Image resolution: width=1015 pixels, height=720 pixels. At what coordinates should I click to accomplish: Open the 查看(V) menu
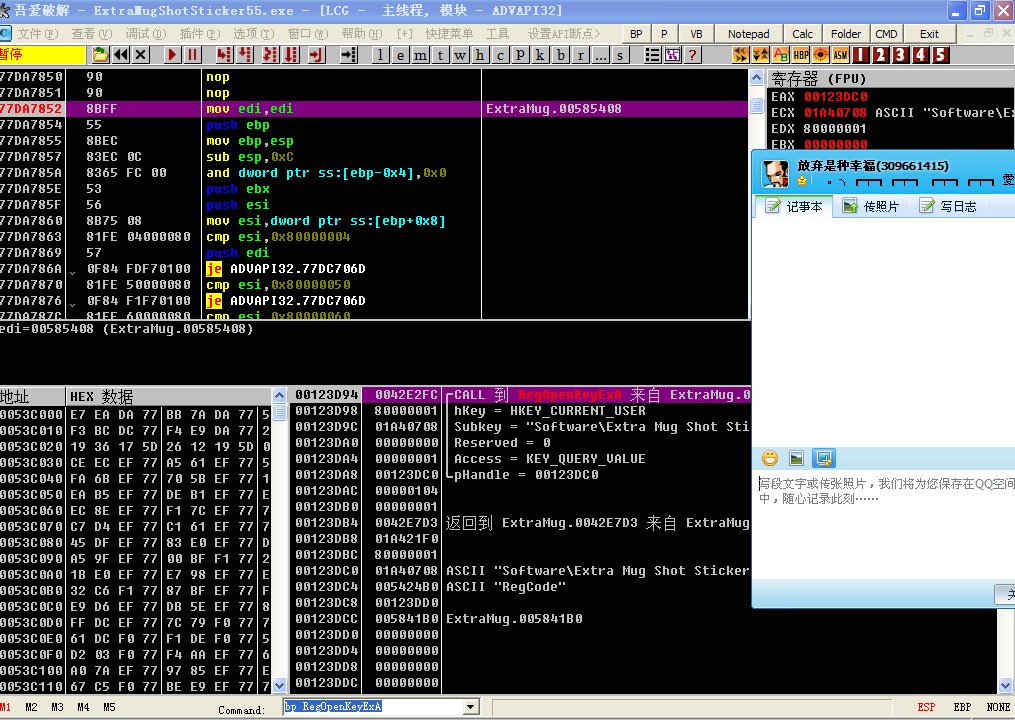point(92,34)
